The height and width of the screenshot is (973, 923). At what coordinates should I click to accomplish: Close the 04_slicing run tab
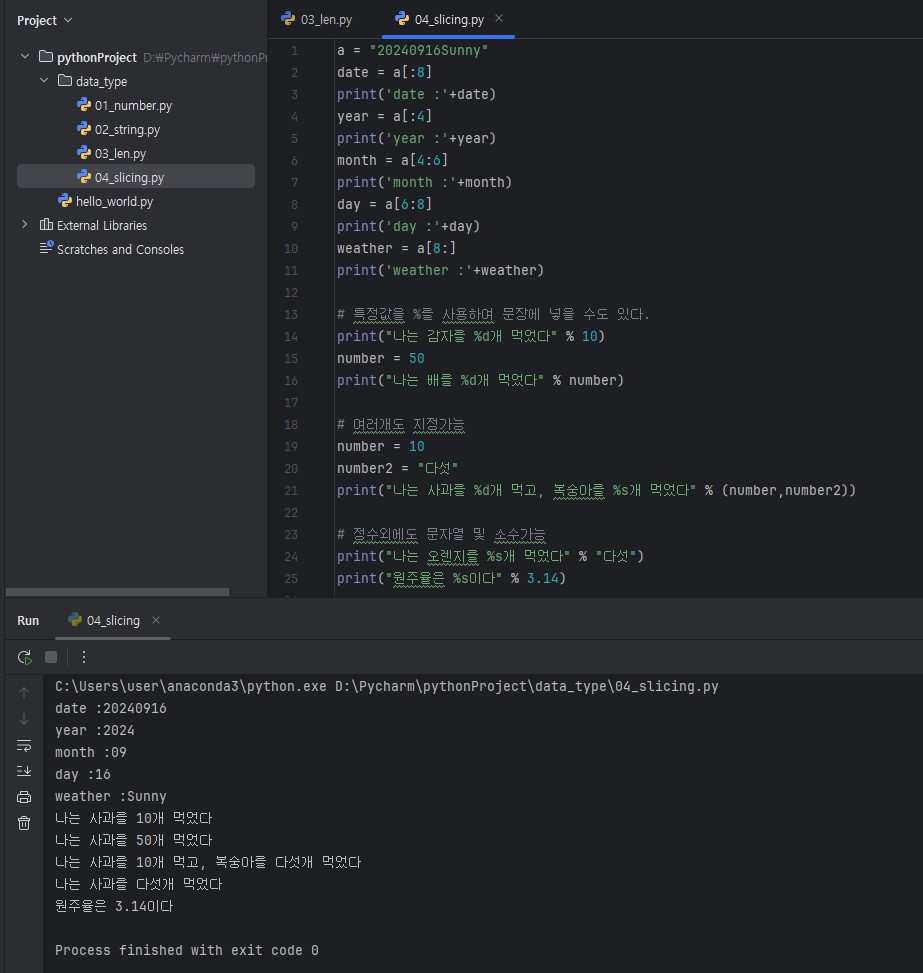point(156,620)
